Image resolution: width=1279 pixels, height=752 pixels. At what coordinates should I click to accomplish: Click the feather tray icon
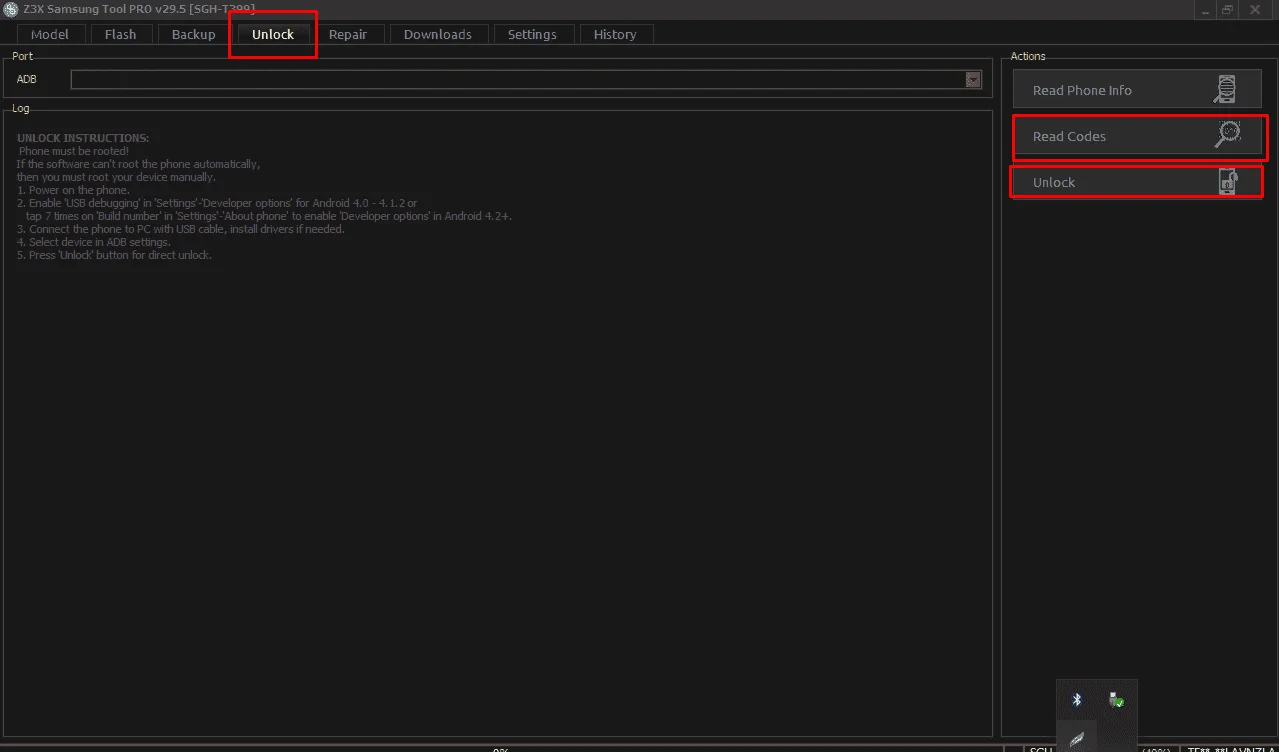point(1077,739)
